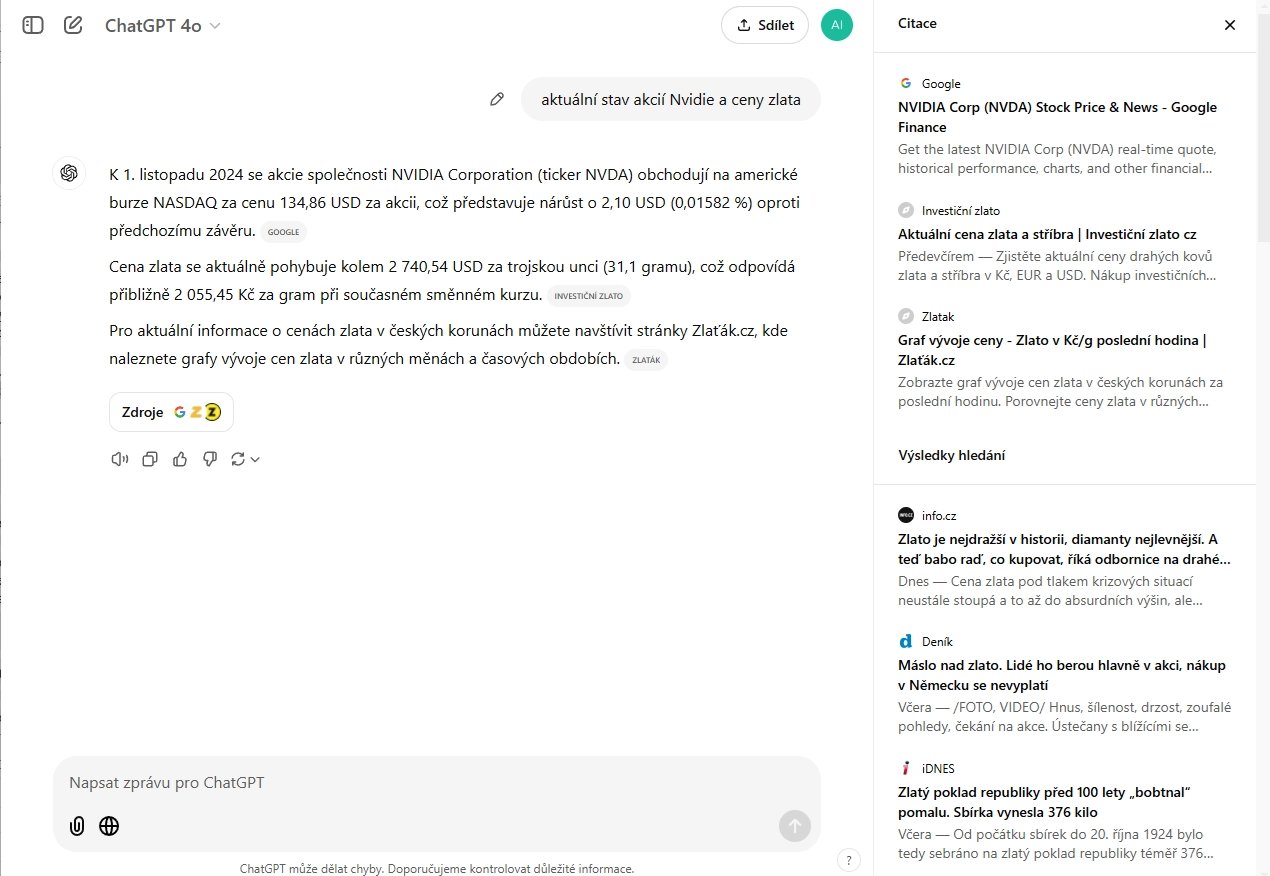Attach a file using the paperclip icon
Image resolution: width=1270 pixels, height=876 pixels.
[x=77, y=826]
